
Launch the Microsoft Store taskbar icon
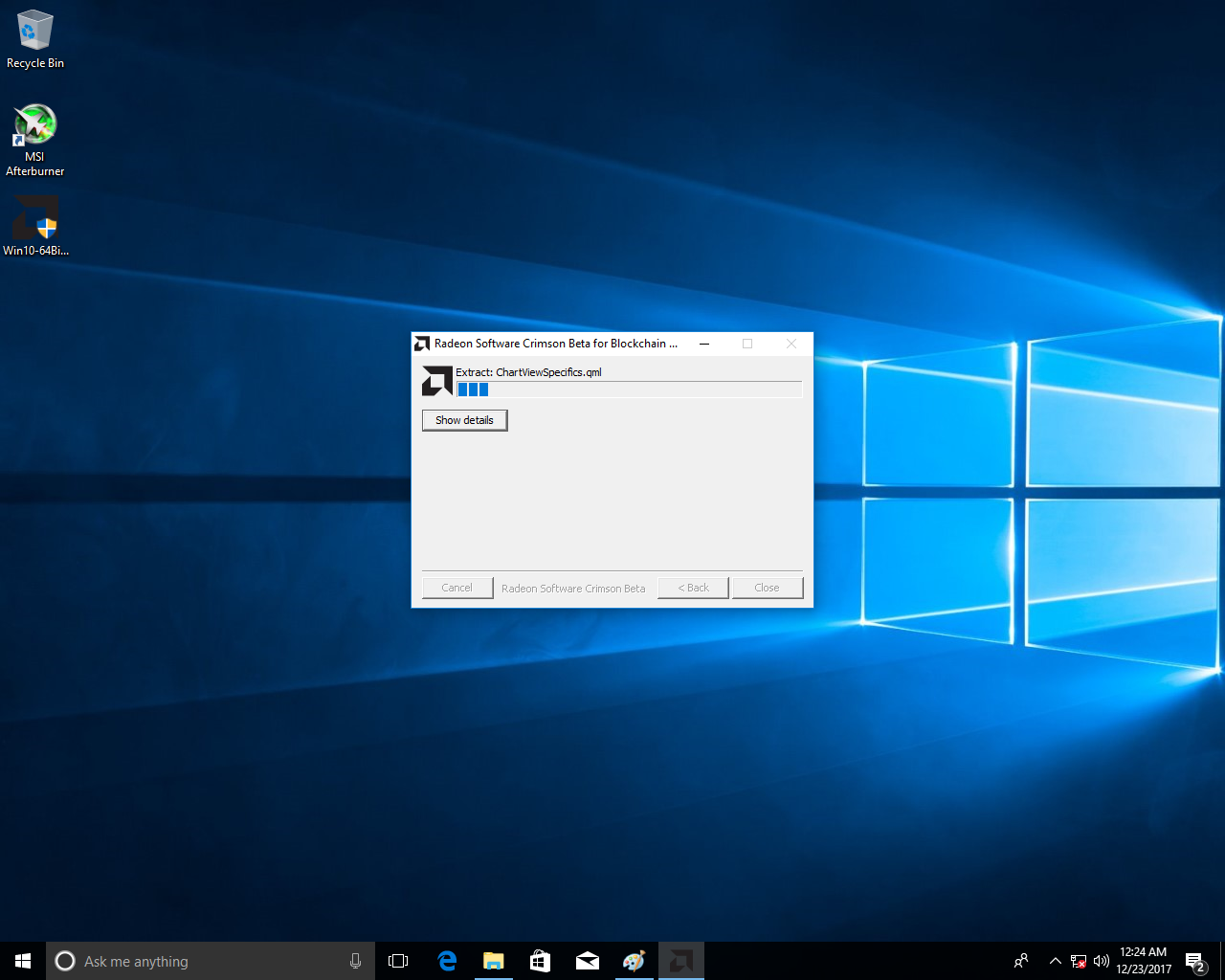540,961
